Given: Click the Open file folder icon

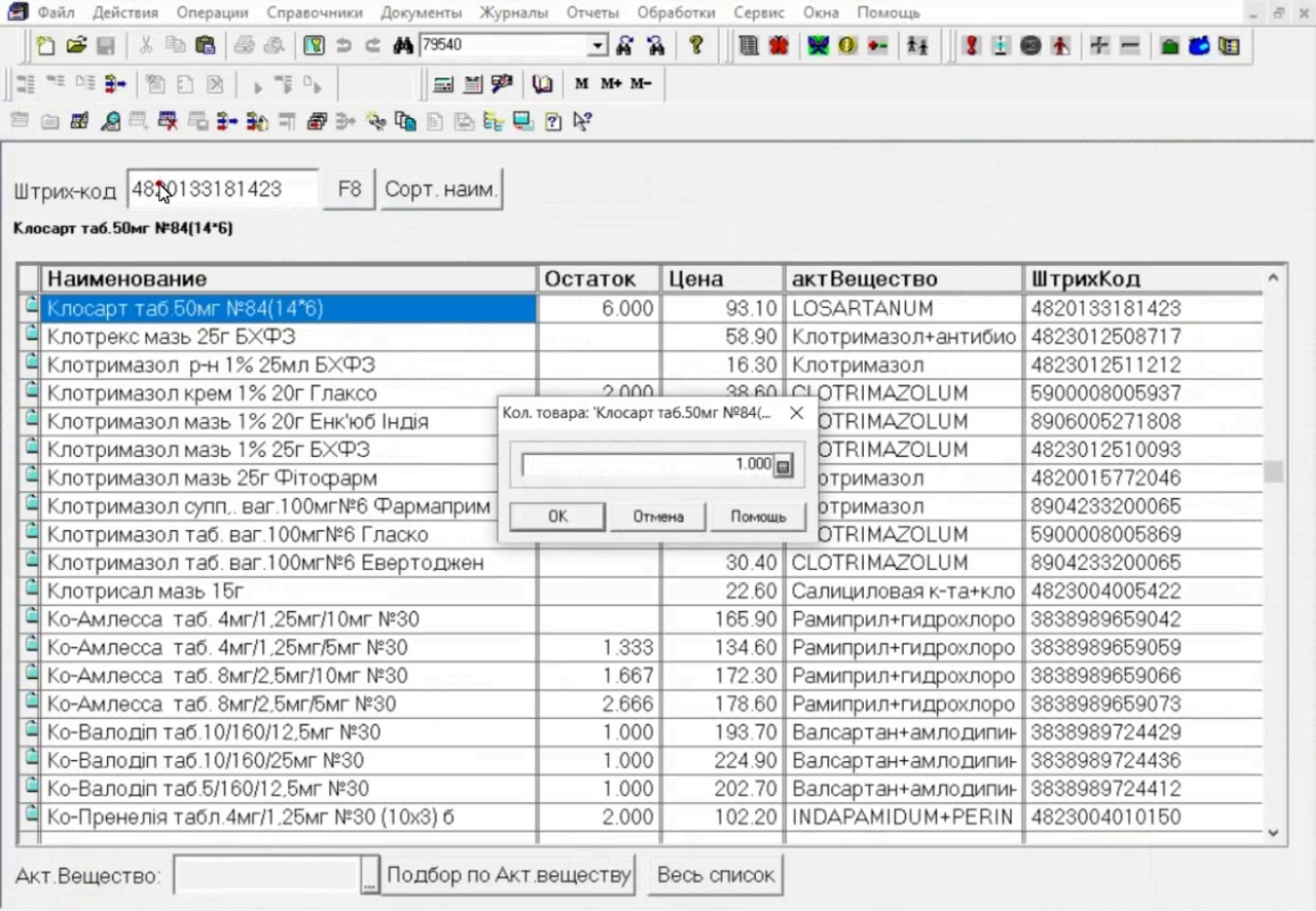Looking at the screenshot, I should [76, 45].
